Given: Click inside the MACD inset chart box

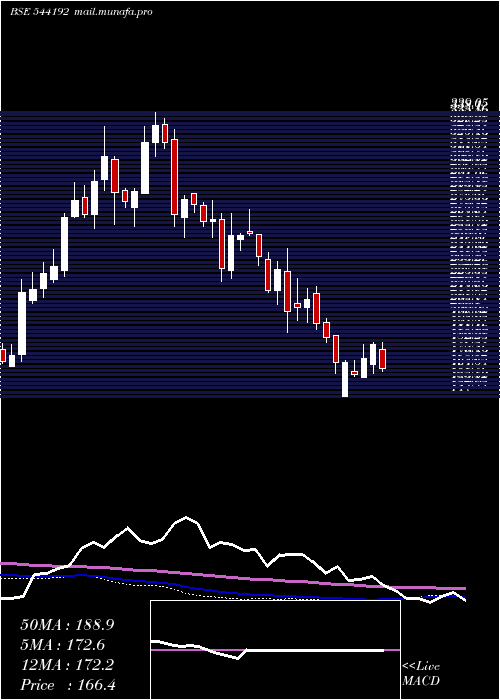Looking at the screenshot, I should tap(275, 650).
